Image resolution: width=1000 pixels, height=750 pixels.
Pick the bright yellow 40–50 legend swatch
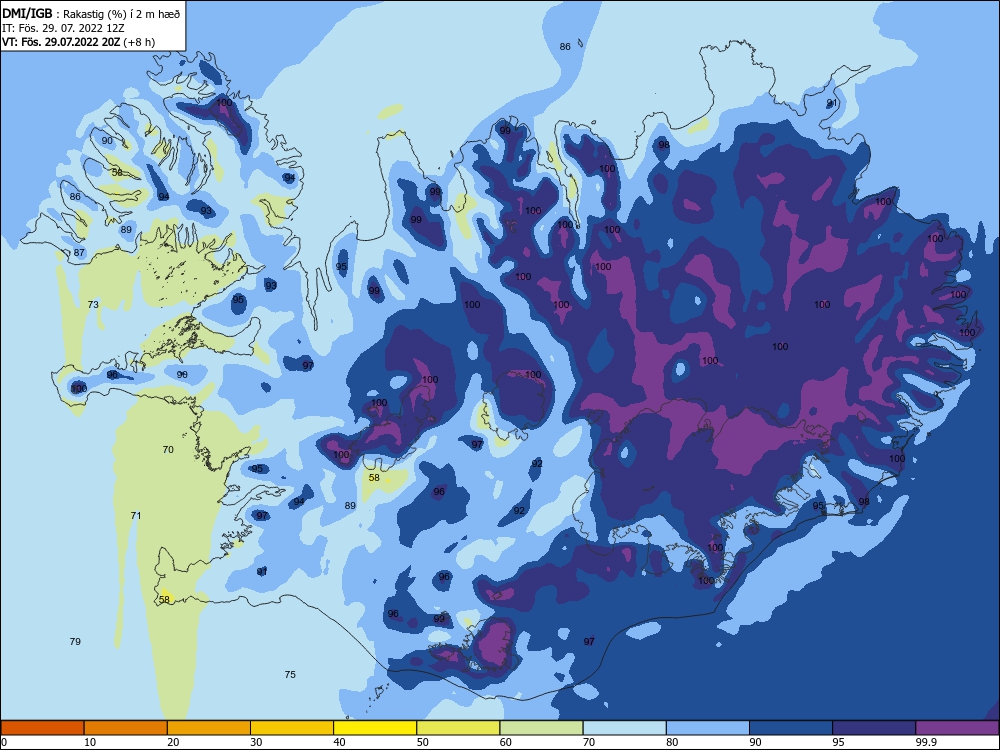click(x=375, y=728)
